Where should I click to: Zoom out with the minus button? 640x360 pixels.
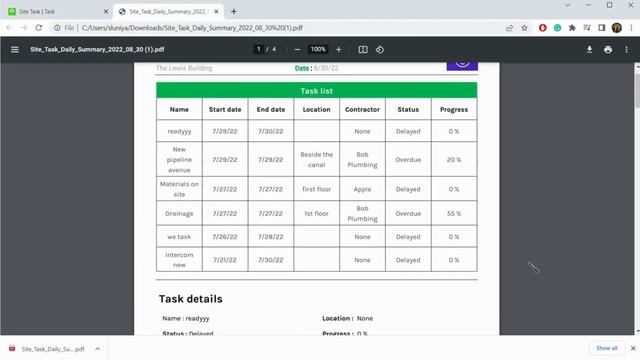pyautogui.click(x=297, y=49)
